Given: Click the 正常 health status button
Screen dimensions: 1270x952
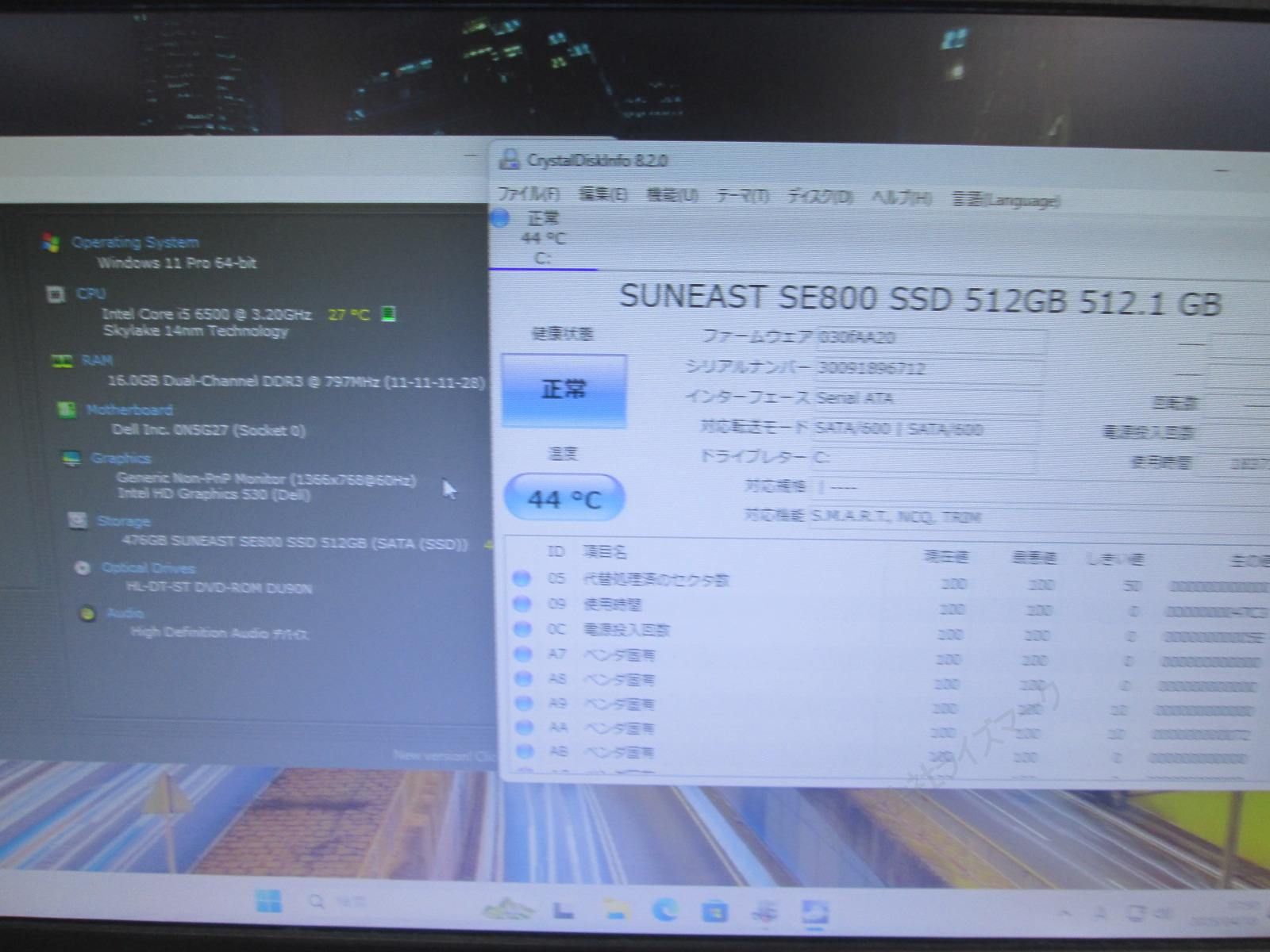Looking at the screenshot, I should tap(564, 390).
